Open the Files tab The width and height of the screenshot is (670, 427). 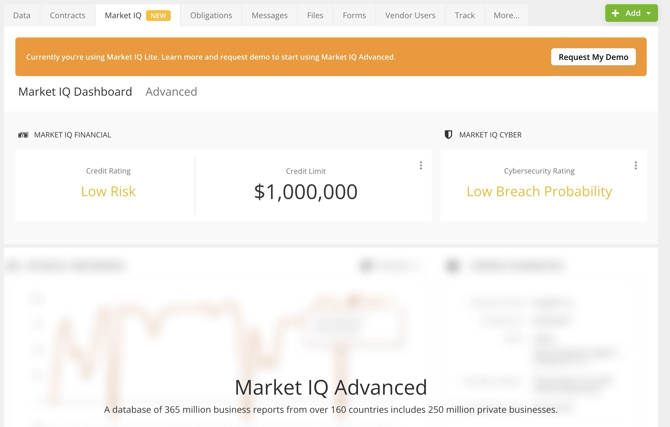click(315, 15)
